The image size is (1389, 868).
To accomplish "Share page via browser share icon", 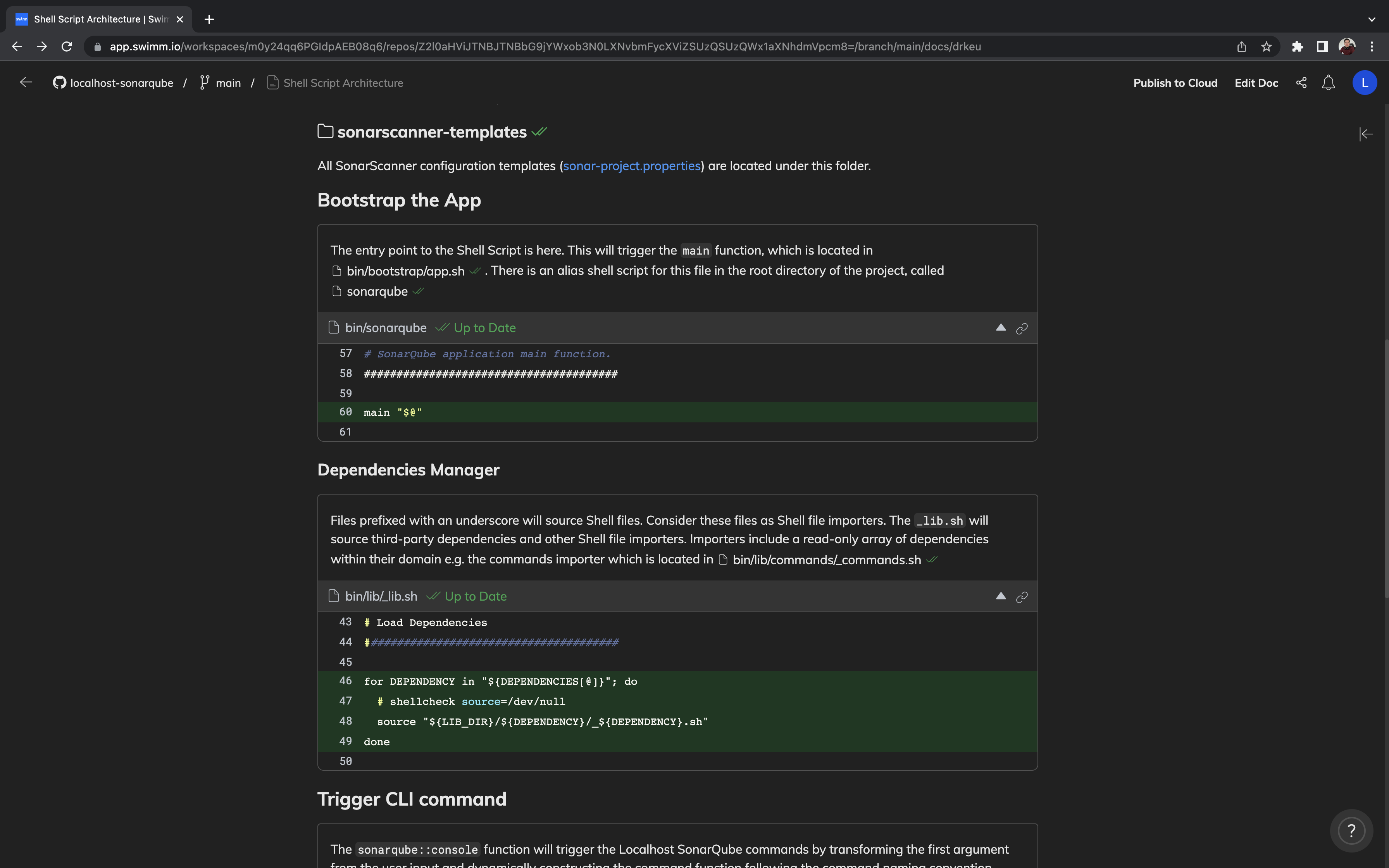I will point(1241,46).
